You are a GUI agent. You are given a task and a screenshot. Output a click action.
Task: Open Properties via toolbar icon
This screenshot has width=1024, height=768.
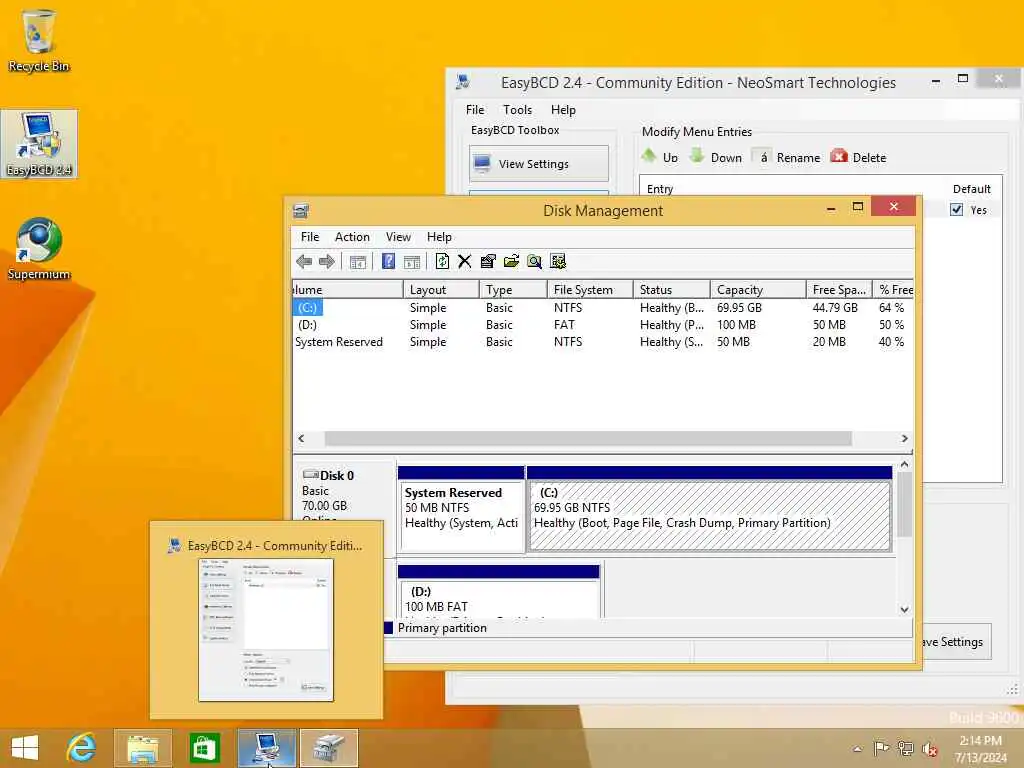488,262
